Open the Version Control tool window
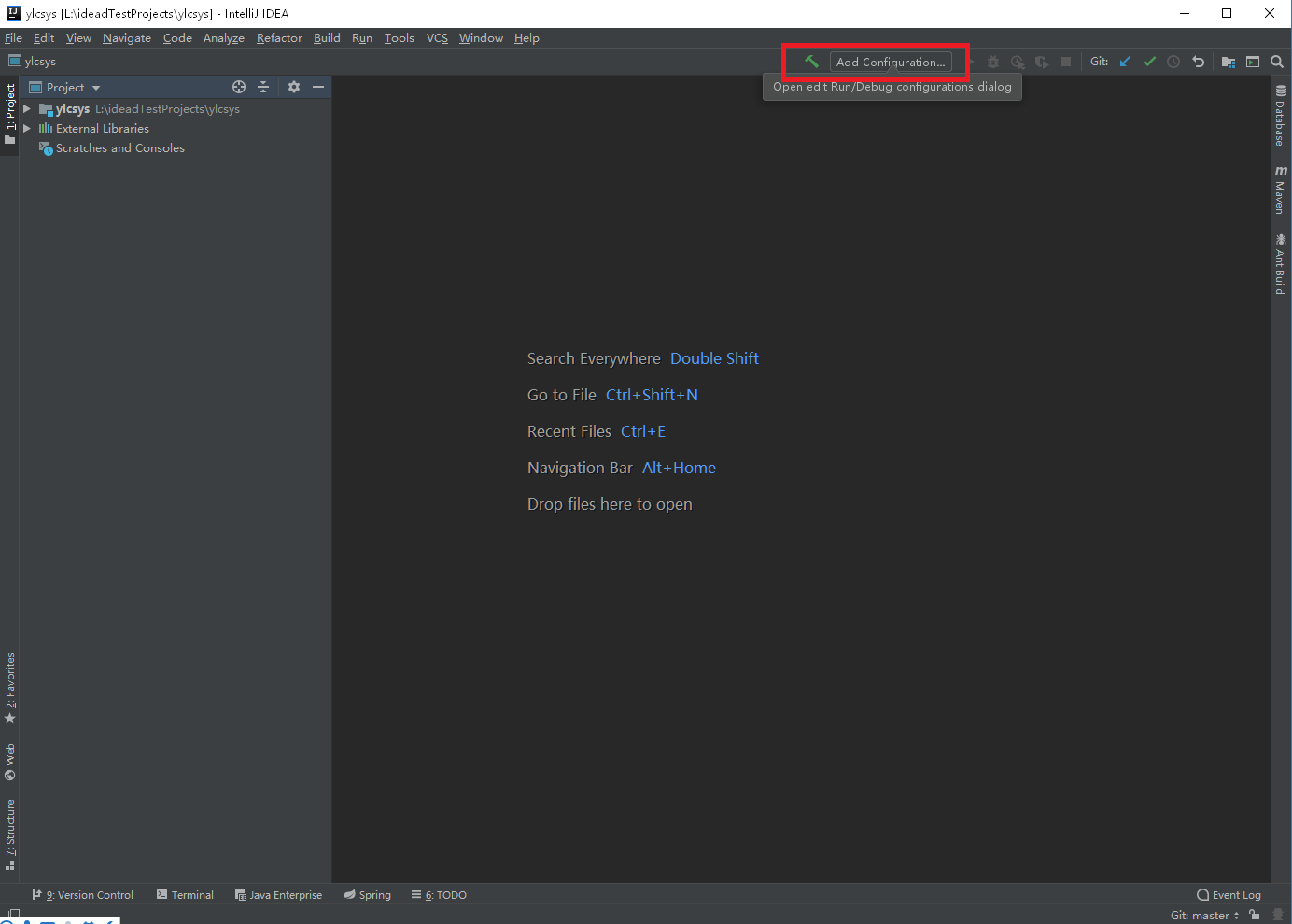The height and width of the screenshot is (924, 1292). coord(83,895)
